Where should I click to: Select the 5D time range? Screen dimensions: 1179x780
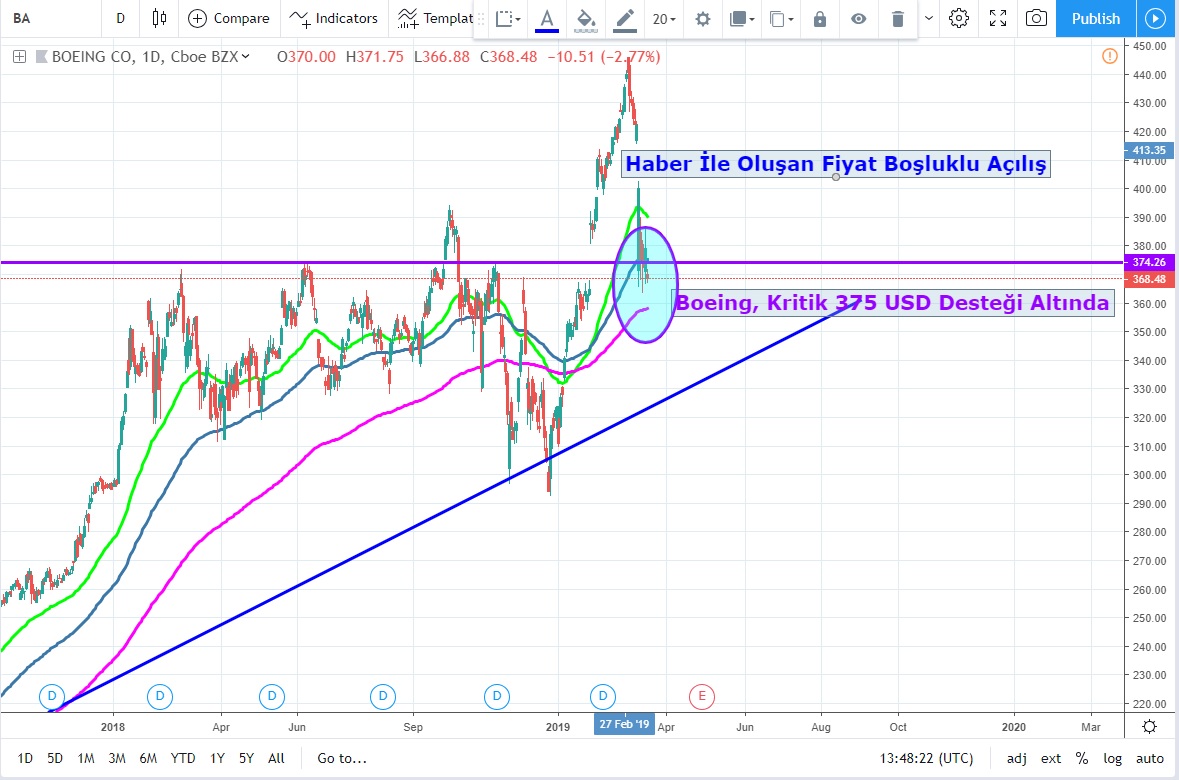click(55, 758)
